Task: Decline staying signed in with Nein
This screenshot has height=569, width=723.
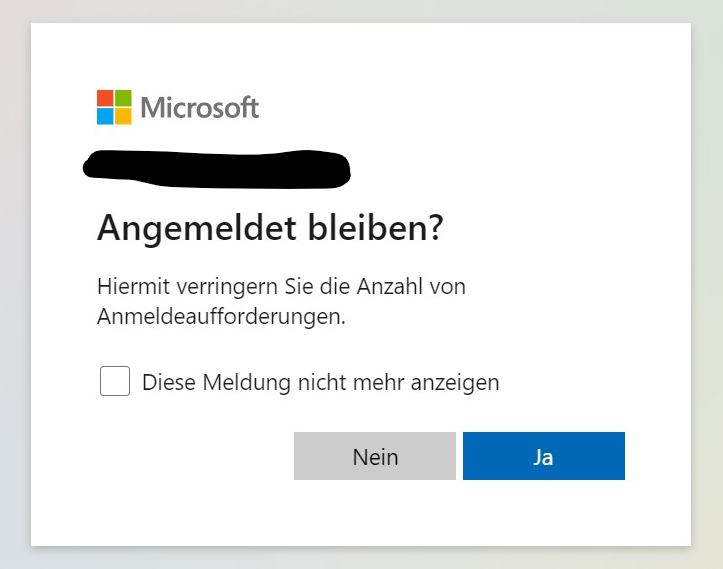Action: click(375, 456)
